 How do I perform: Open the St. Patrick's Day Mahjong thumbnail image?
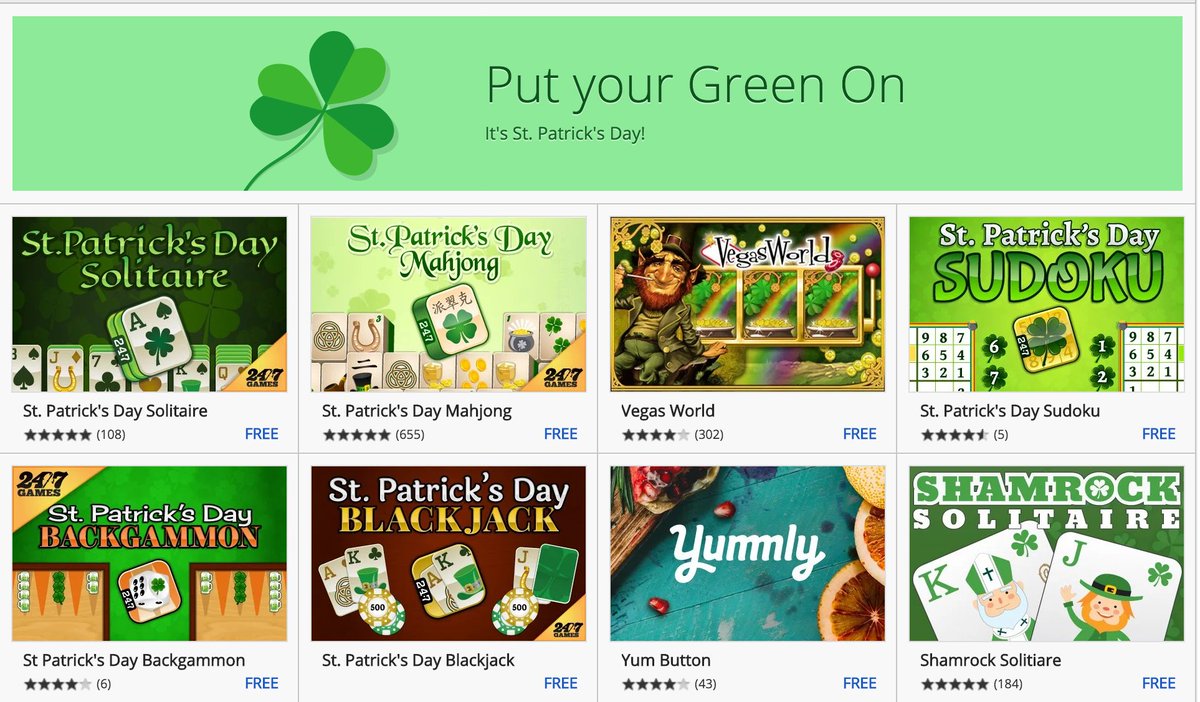coord(448,304)
